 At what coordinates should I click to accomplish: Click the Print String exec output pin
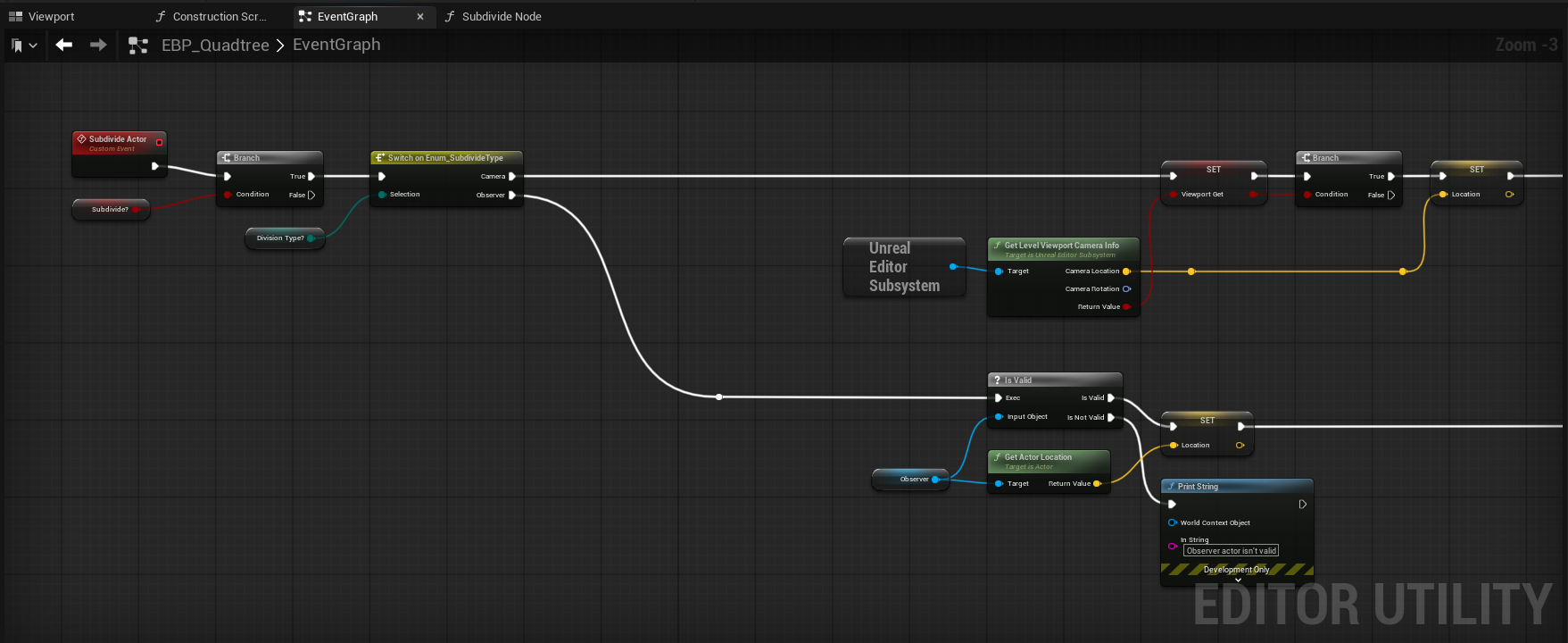[x=1303, y=505]
